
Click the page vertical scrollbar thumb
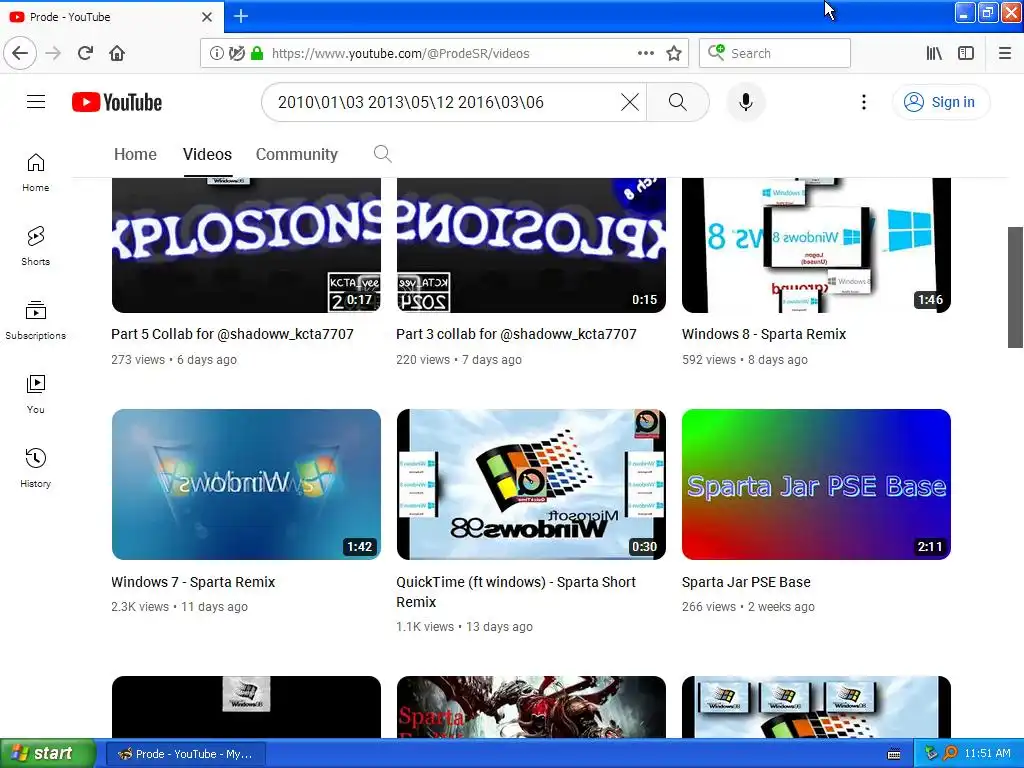(x=1016, y=287)
